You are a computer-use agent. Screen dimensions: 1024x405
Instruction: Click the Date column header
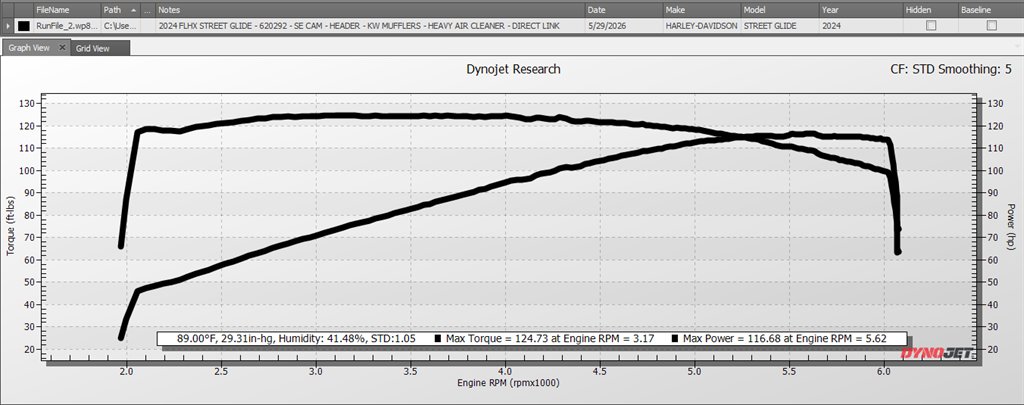pyautogui.click(x=624, y=10)
